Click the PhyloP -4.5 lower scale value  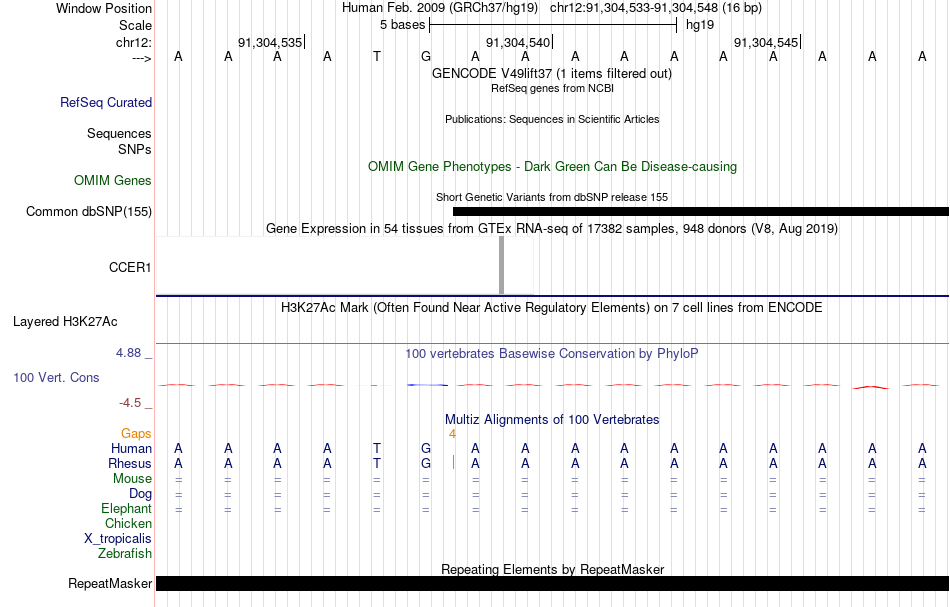point(130,403)
